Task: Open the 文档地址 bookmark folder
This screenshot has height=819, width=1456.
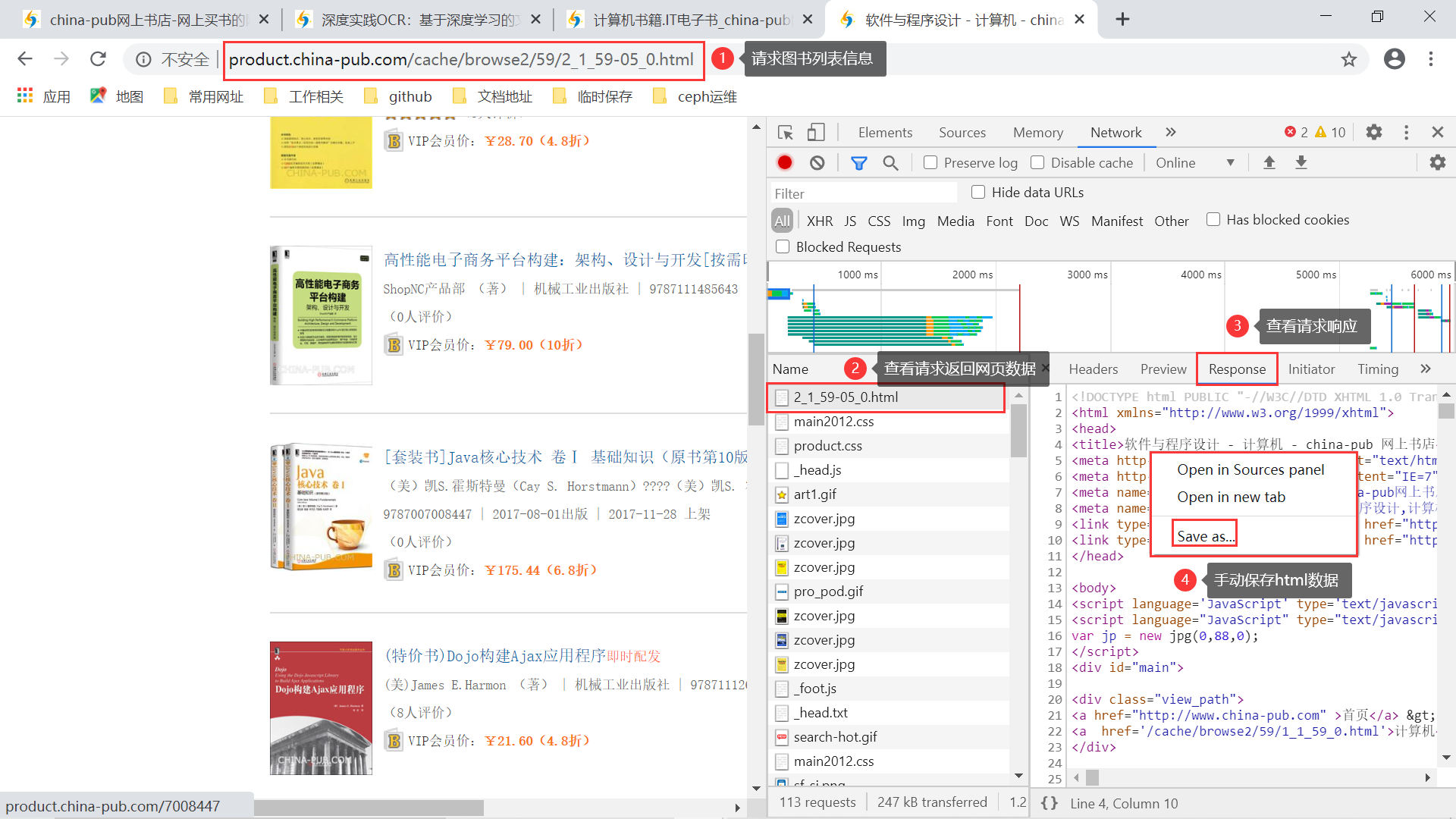Action: [493, 96]
